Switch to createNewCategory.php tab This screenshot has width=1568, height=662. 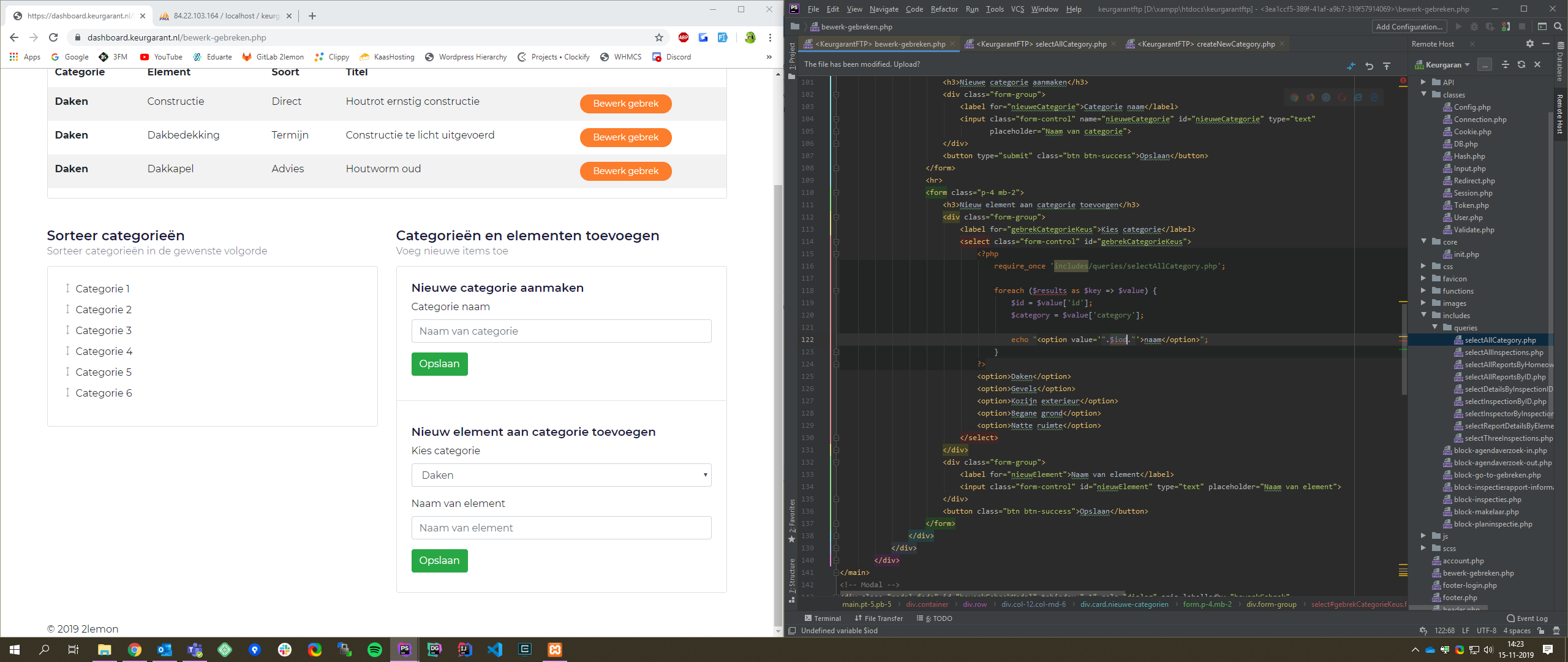[x=1205, y=44]
